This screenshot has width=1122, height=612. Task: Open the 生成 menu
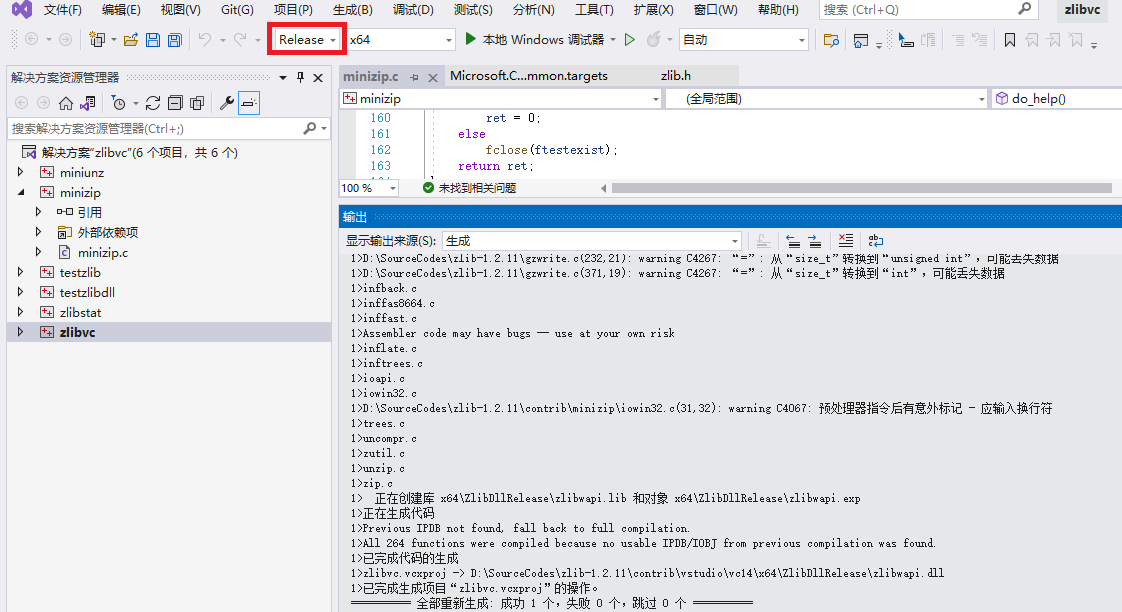(354, 11)
